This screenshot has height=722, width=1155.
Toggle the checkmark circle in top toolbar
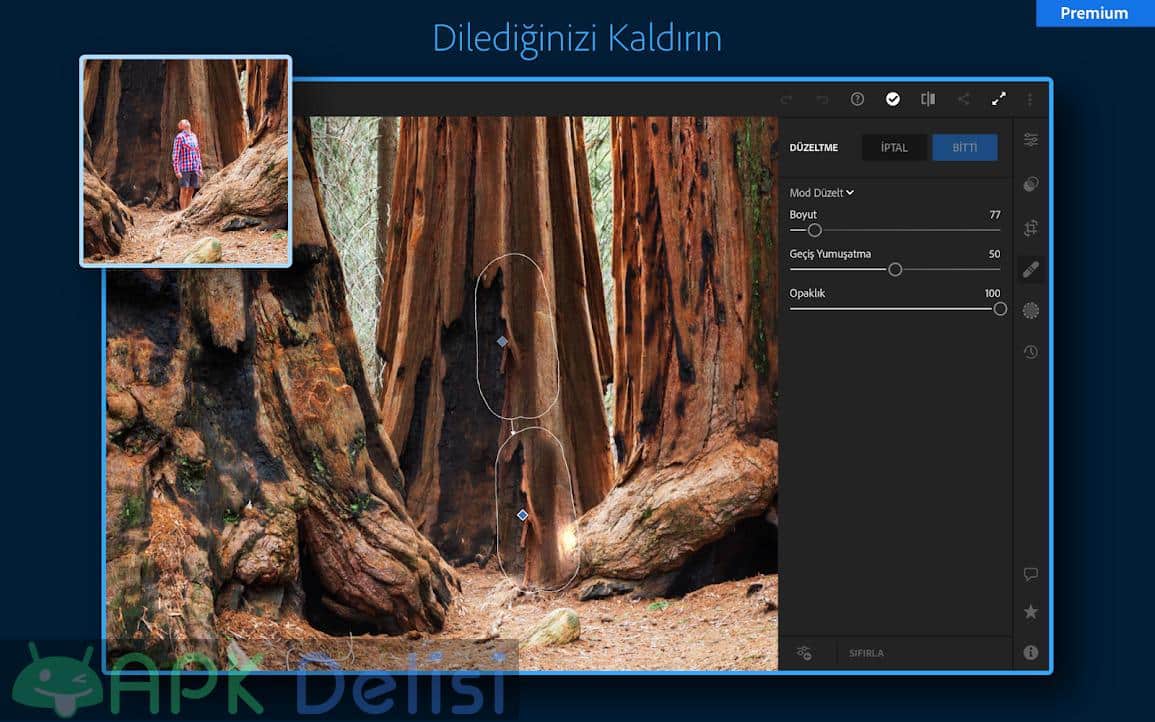892,99
